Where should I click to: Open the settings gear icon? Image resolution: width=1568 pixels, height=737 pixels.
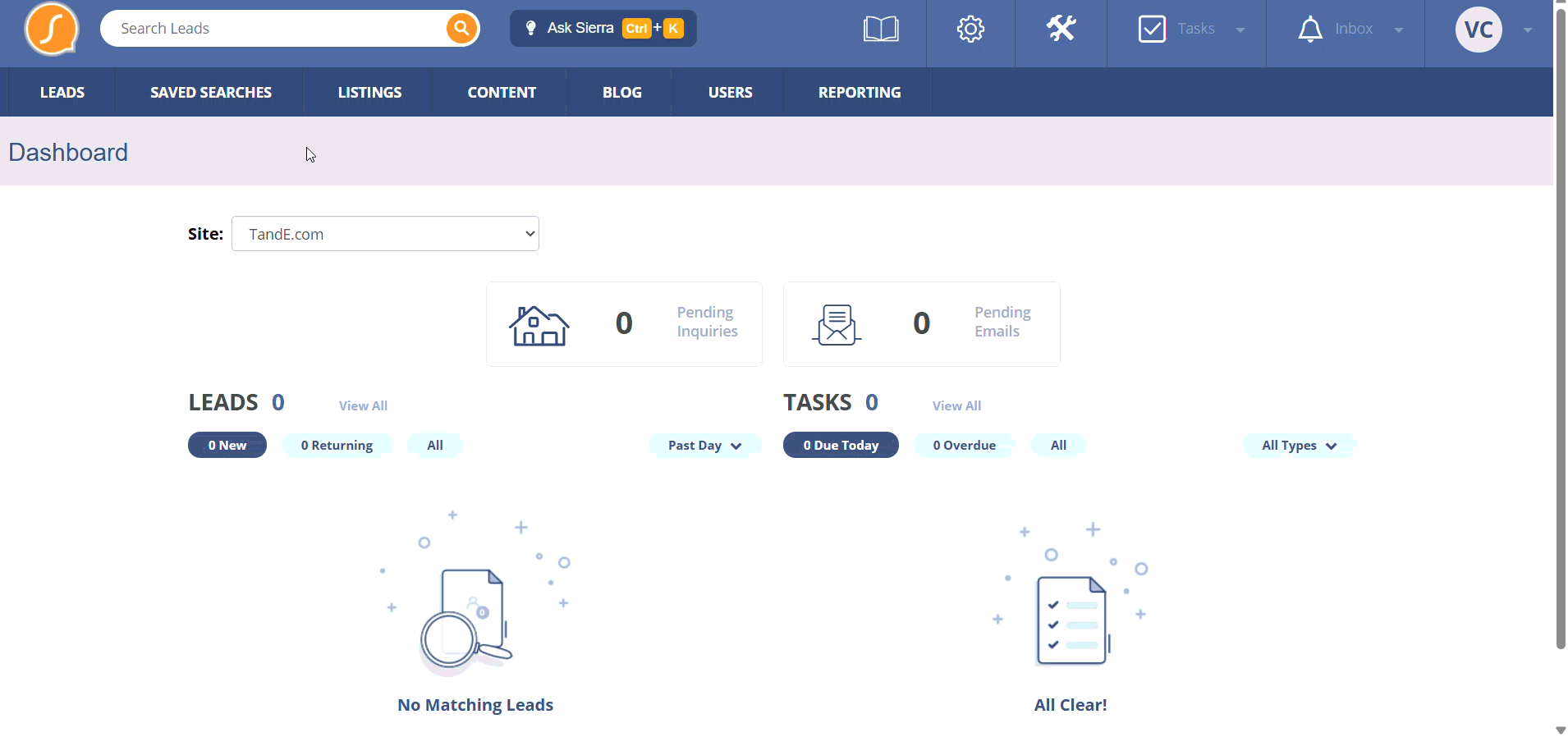(x=970, y=30)
